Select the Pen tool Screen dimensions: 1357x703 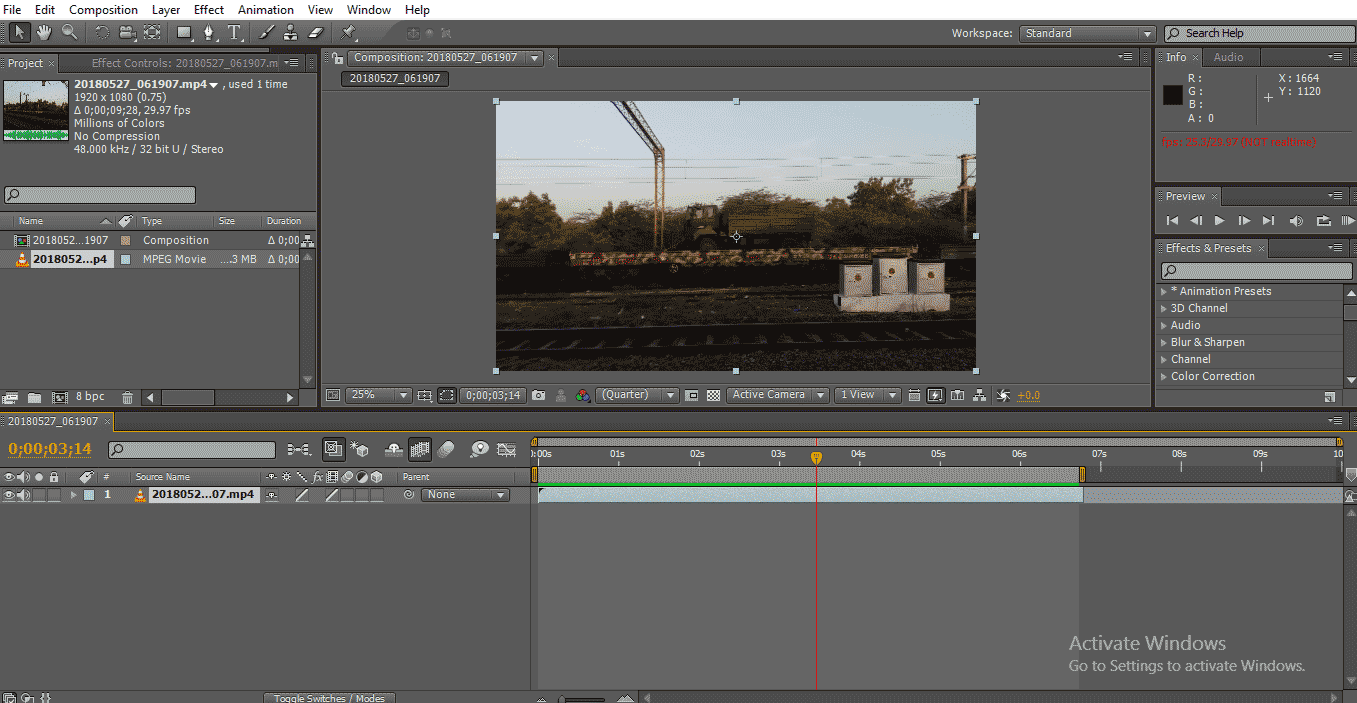[x=209, y=33]
